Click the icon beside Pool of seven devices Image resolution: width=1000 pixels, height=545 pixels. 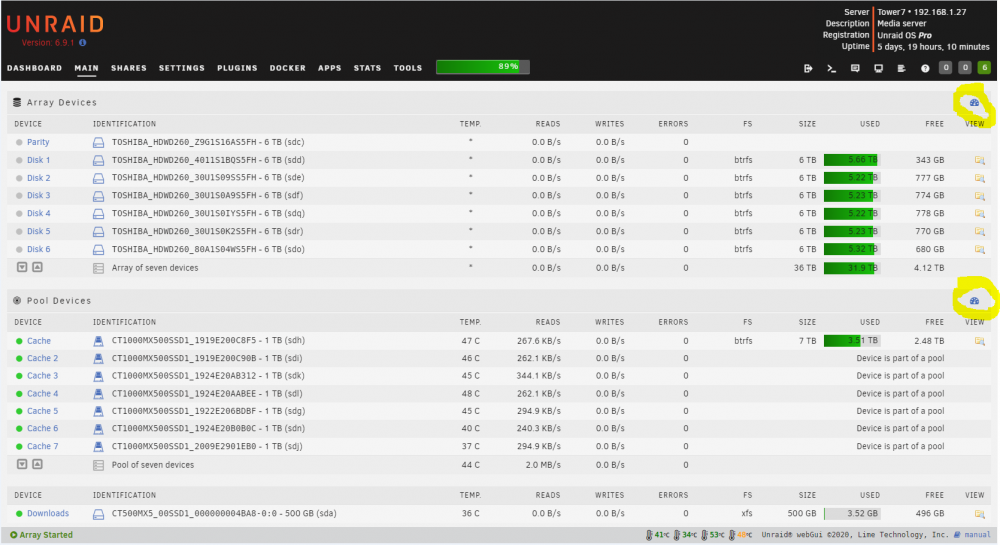[x=98, y=465]
